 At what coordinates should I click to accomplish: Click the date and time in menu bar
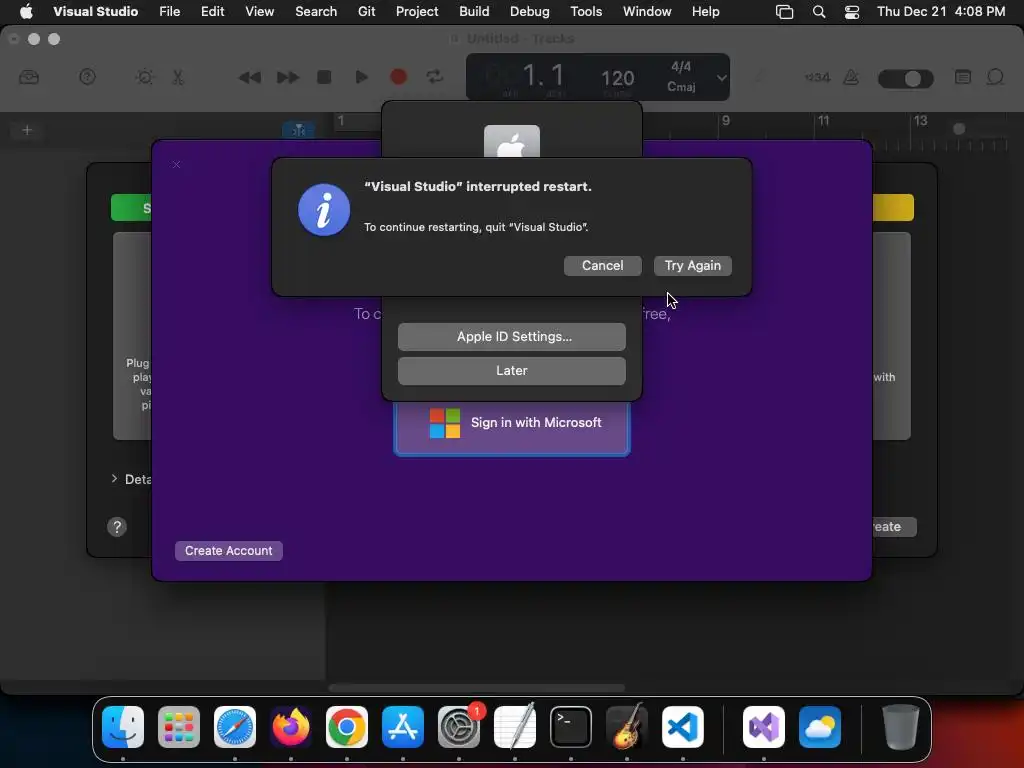[940, 11]
